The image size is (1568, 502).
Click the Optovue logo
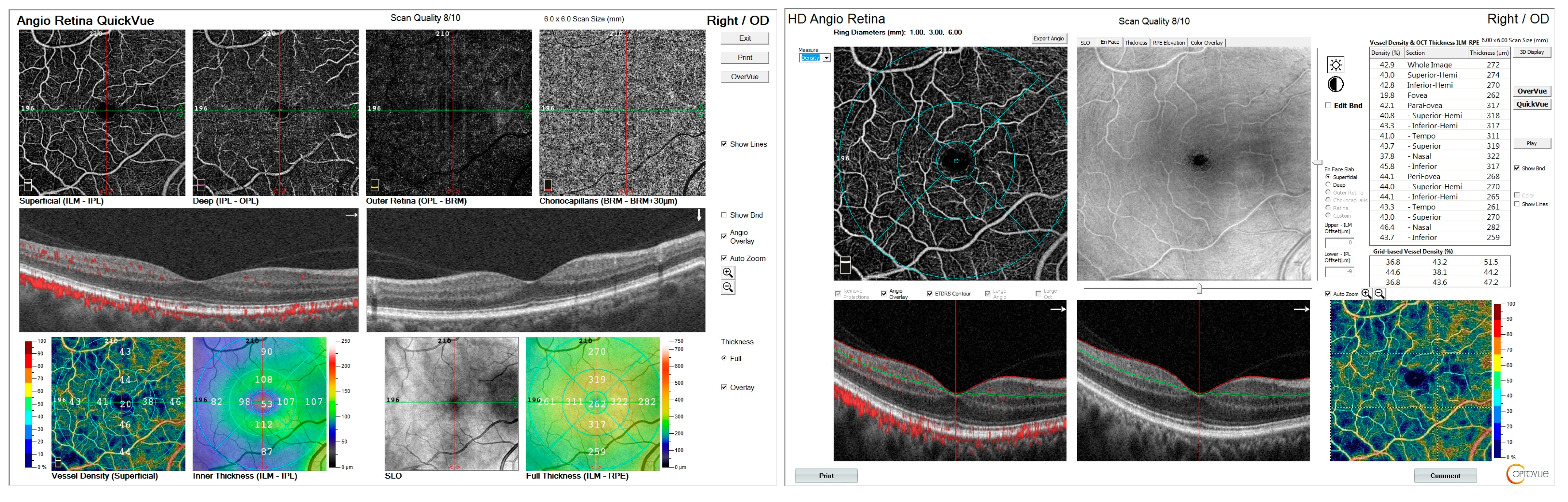[x=1527, y=474]
